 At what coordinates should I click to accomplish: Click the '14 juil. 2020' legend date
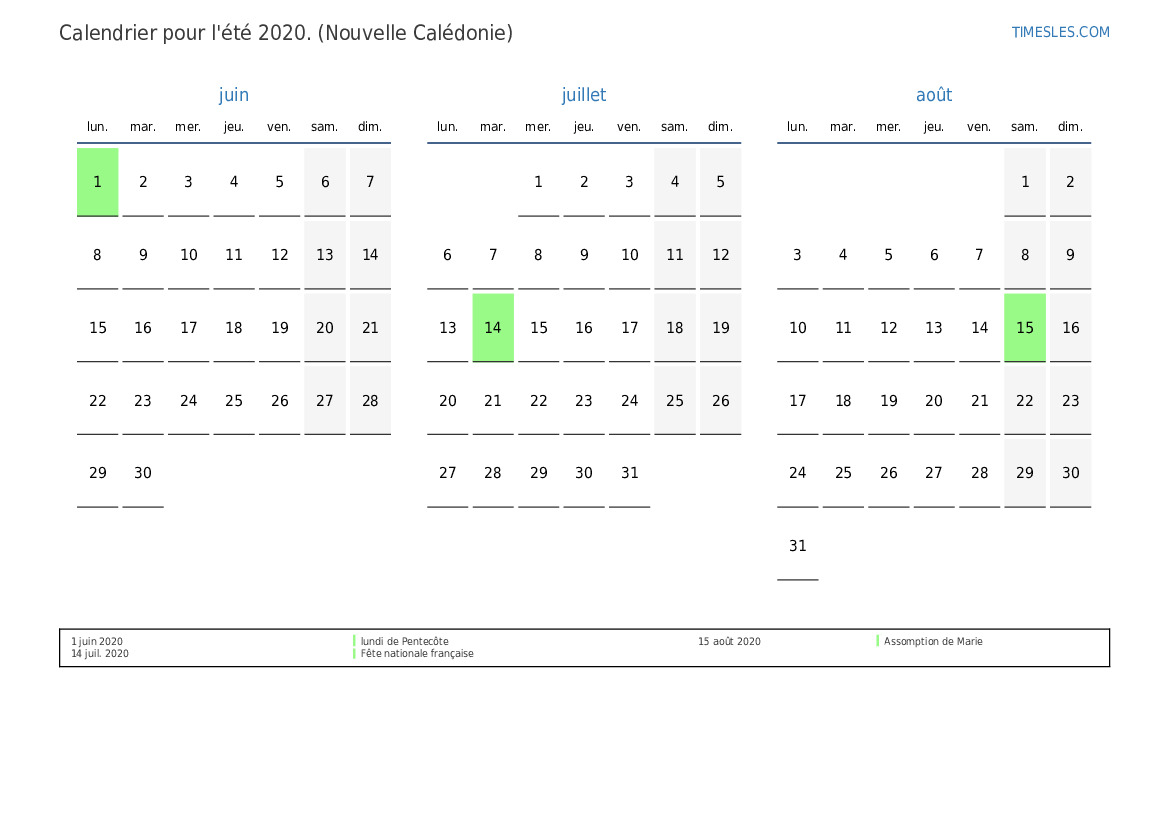(100, 653)
